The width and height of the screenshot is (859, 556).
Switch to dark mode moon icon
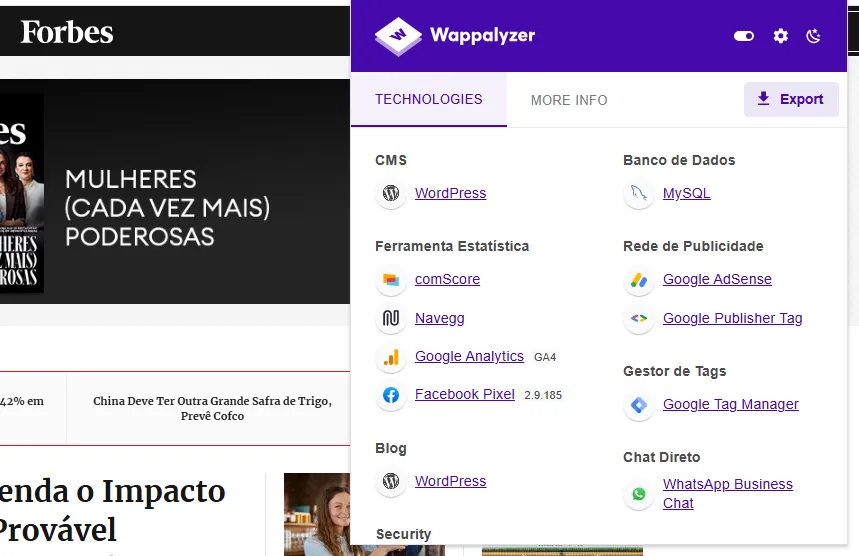pos(814,36)
